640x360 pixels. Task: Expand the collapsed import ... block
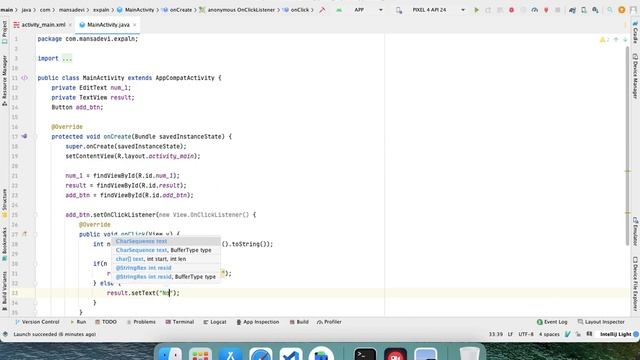(x=67, y=58)
